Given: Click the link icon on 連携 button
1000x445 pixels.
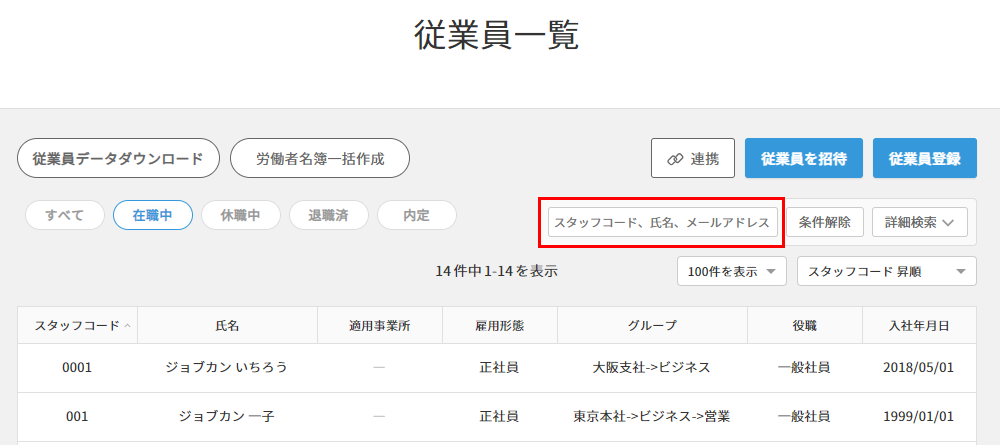Looking at the screenshot, I should (x=674, y=159).
